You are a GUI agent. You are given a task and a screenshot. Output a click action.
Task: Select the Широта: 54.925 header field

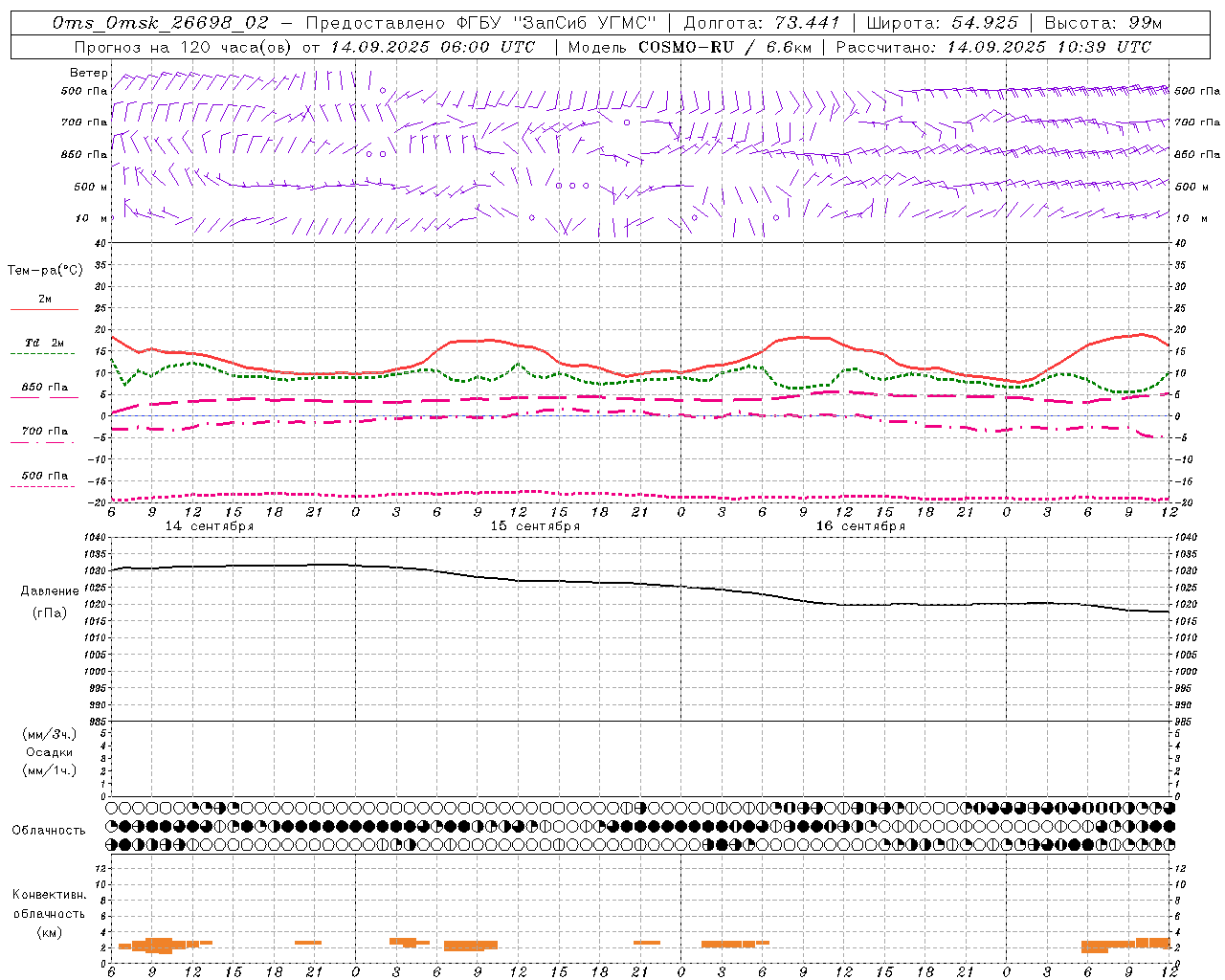click(x=943, y=23)
